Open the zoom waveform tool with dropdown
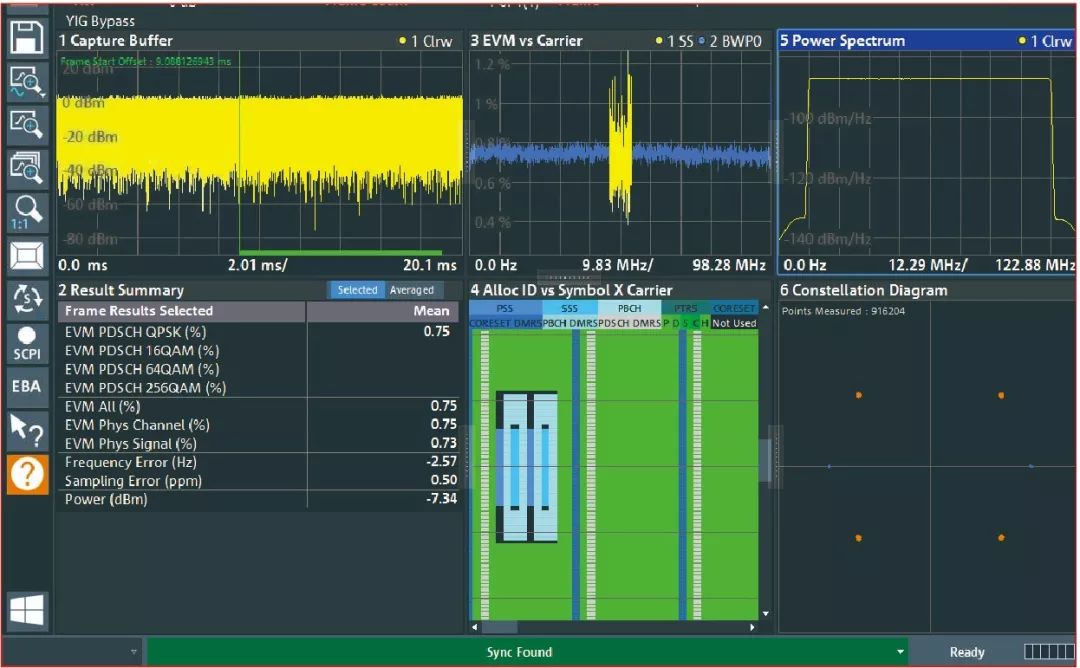 [x=27, y=81]
